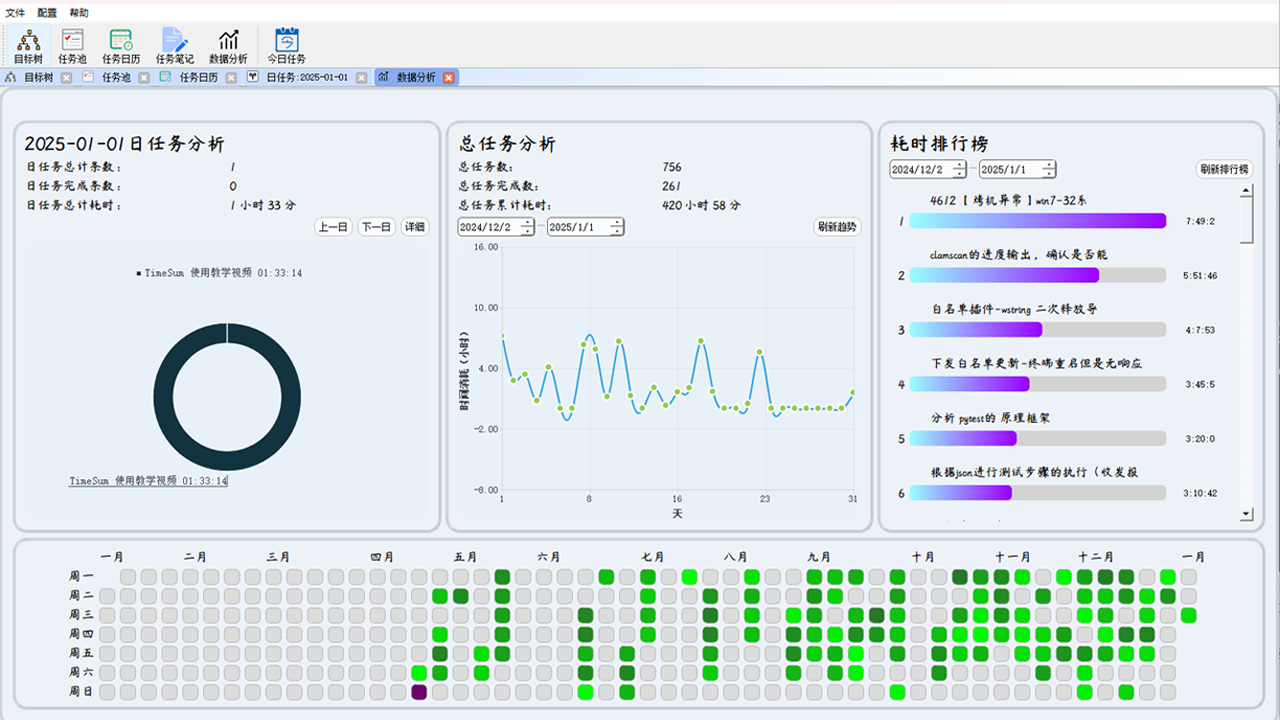Click the TimeSum legend entry above the donut
Screen dimensions: 1280x720
pyautogui.click(x=220, y=272)
